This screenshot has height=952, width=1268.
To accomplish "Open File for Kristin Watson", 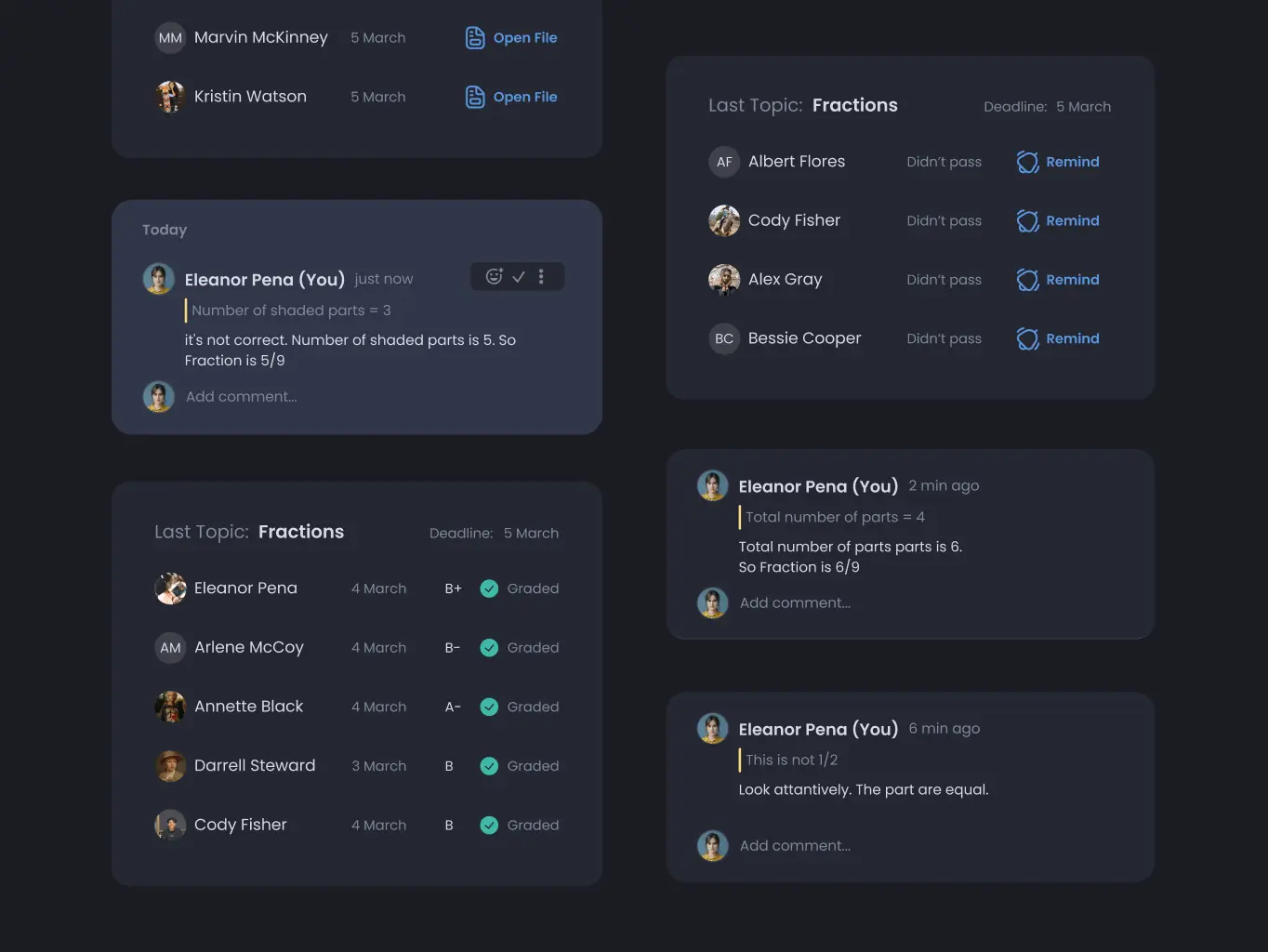I will [525, 97].
